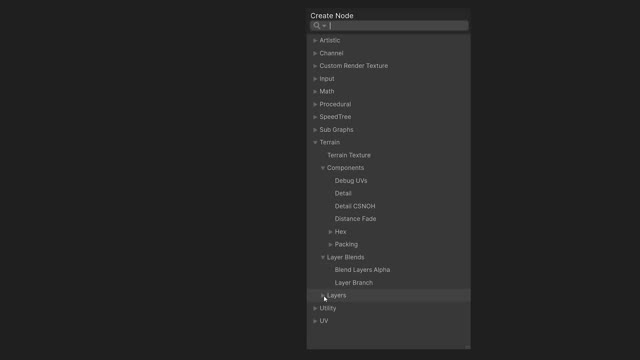
Task: Expand the Artistic category arrow
Action: (x=315, y=40)
